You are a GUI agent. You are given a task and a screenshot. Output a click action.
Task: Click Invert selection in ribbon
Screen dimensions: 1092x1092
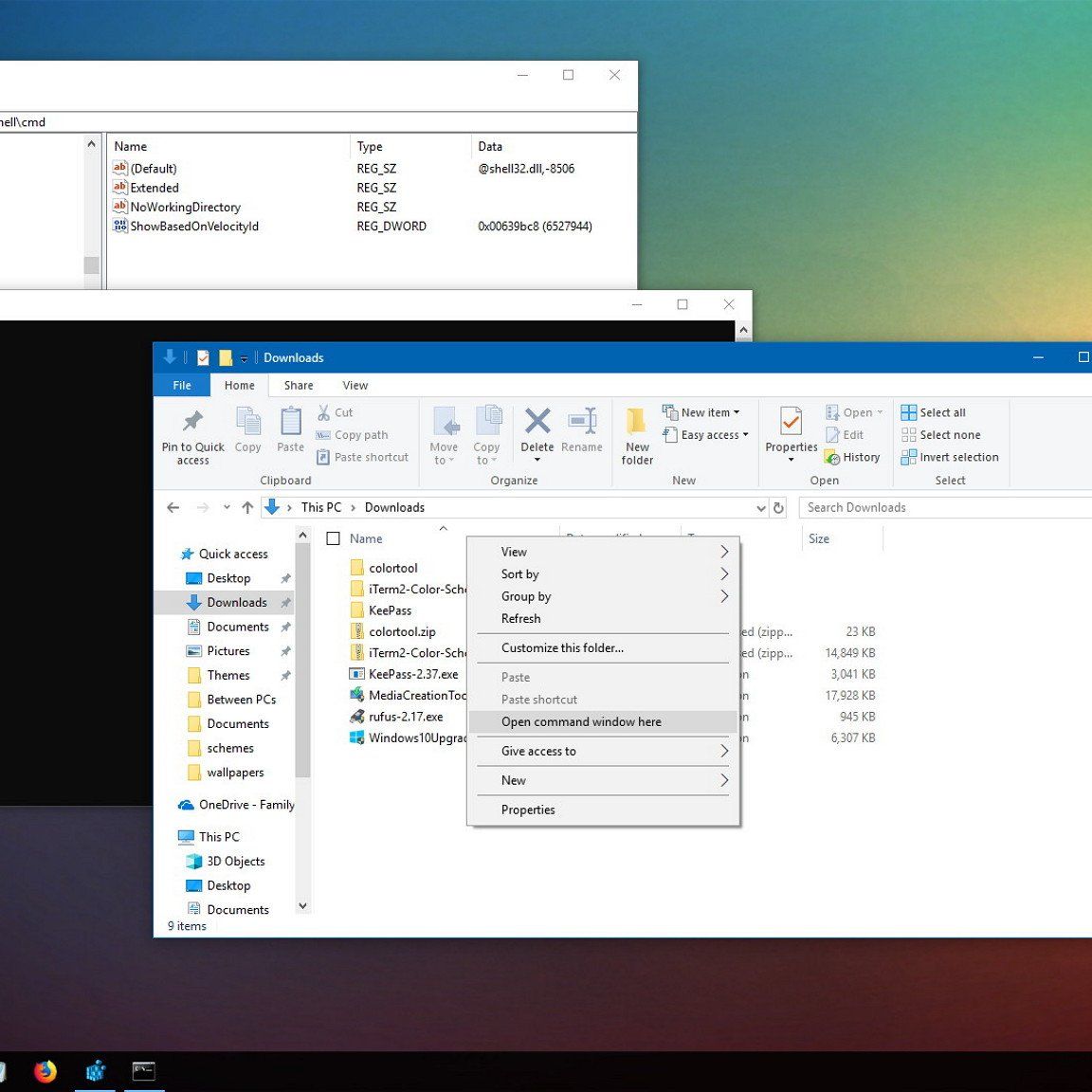click(950, 457)
